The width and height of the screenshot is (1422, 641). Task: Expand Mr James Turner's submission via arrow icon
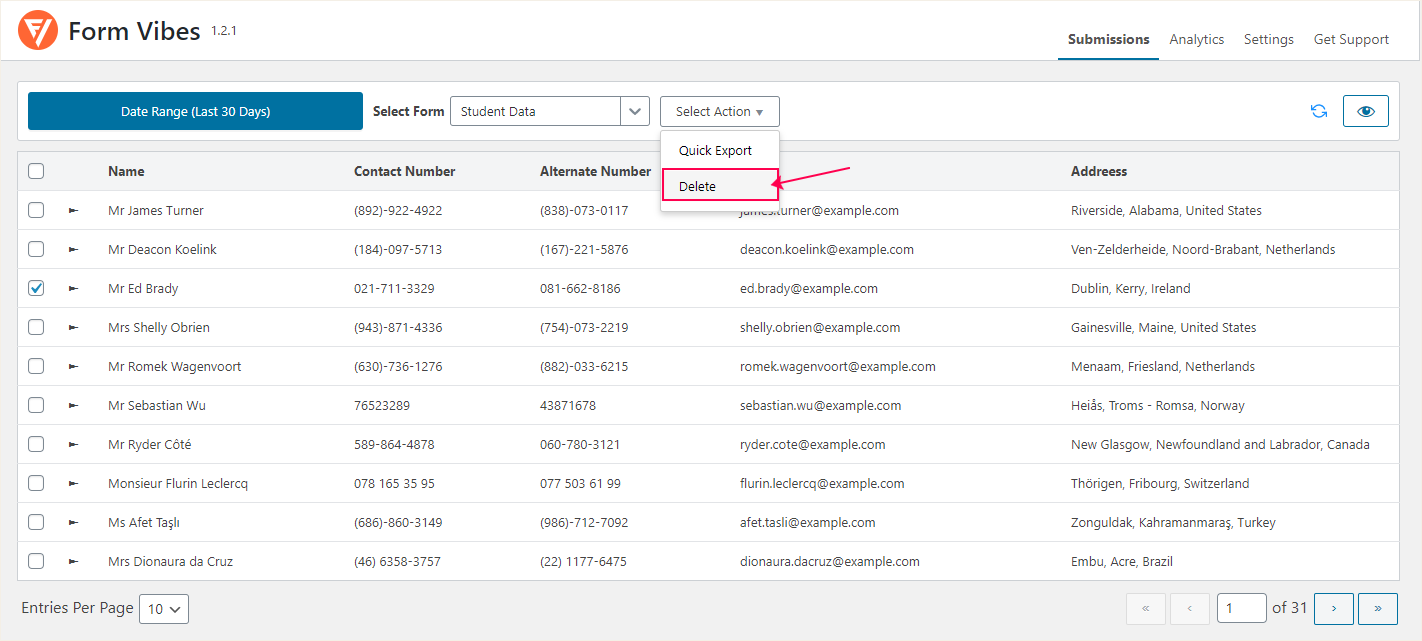tap(73, 210)
